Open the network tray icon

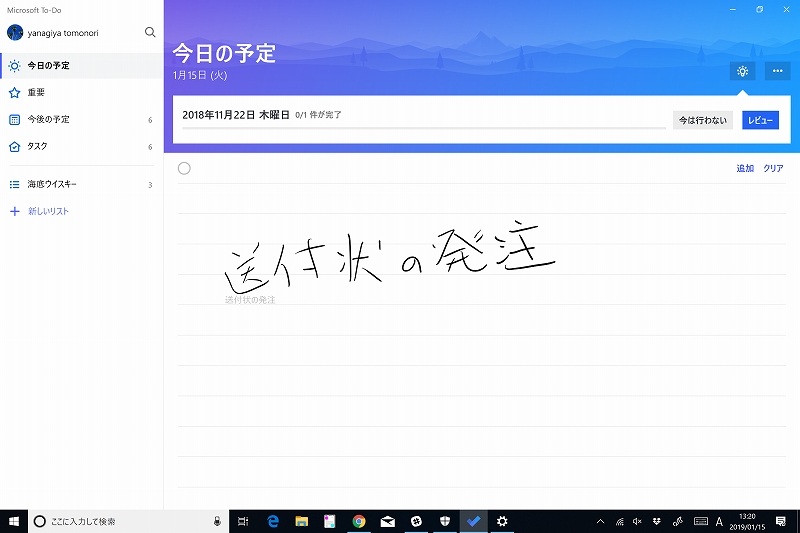click(x=619, y=521)
